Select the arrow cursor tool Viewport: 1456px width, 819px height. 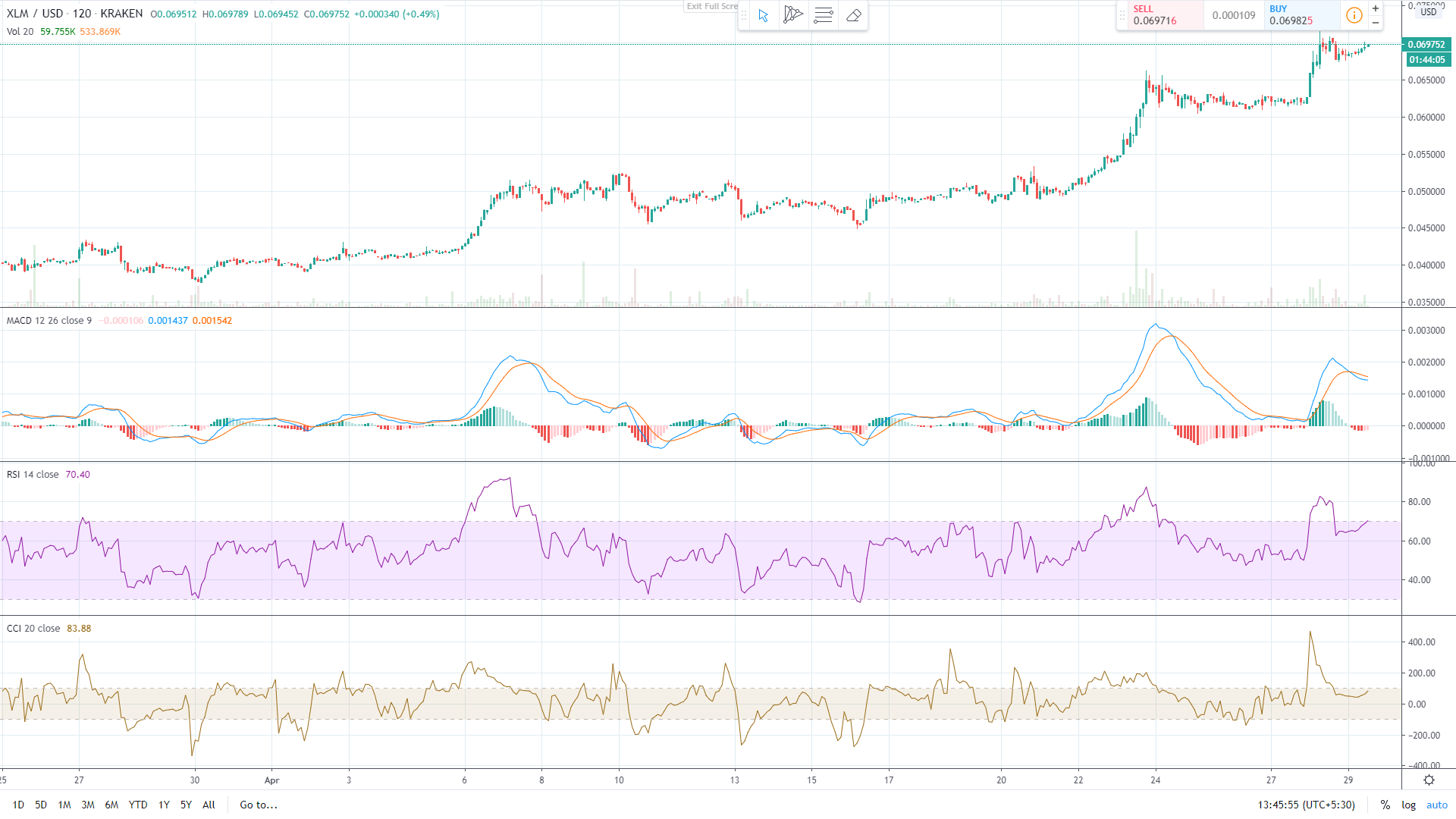click(x=764, y=15)
